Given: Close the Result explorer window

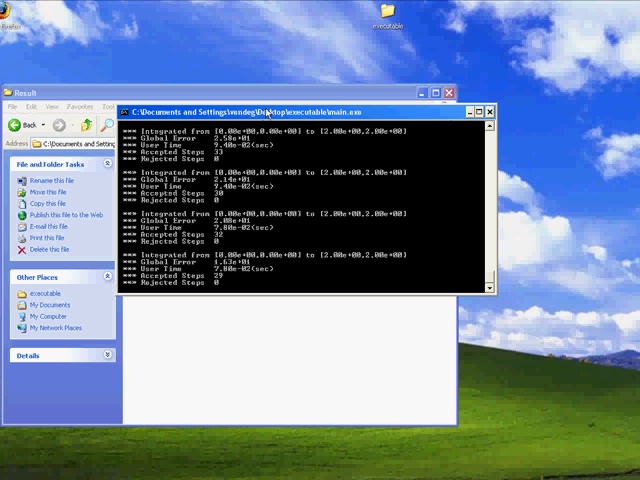Looking at the screenshot, I should coord(449,93).
